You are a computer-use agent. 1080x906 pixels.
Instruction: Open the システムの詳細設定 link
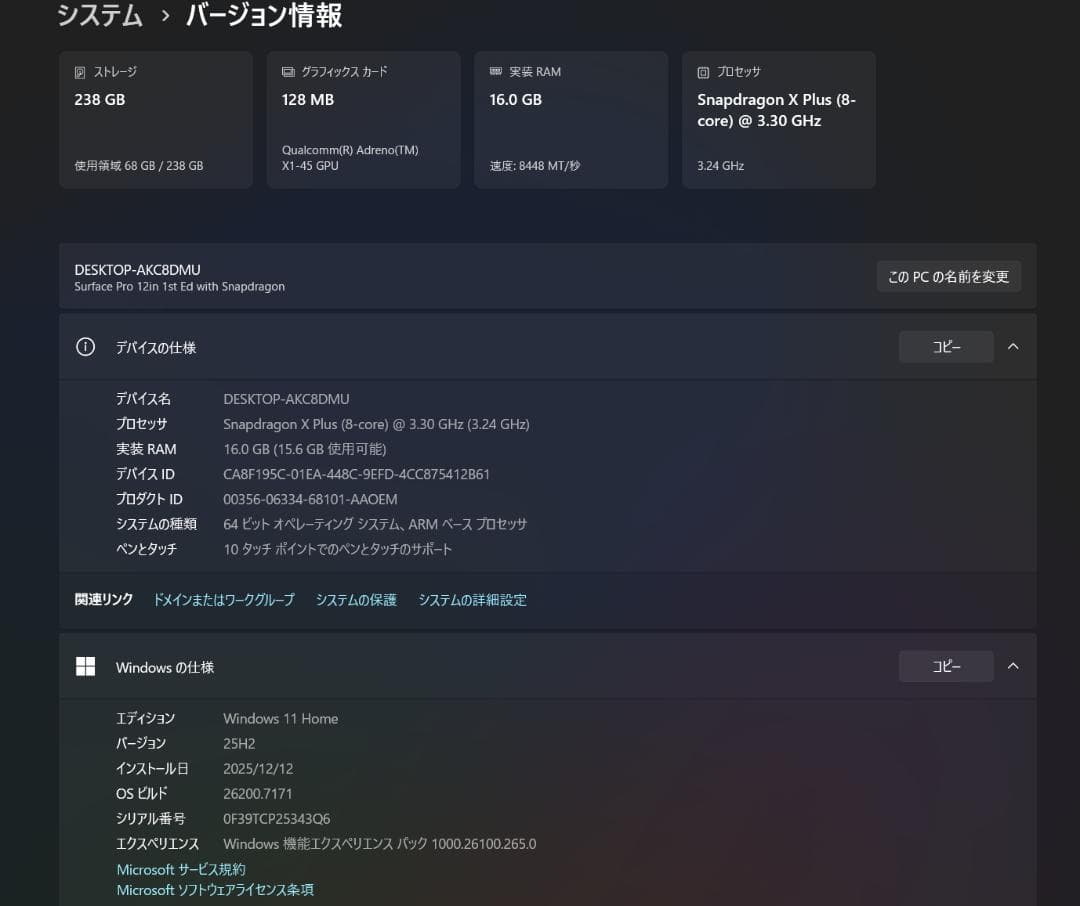tap(473, 599)
